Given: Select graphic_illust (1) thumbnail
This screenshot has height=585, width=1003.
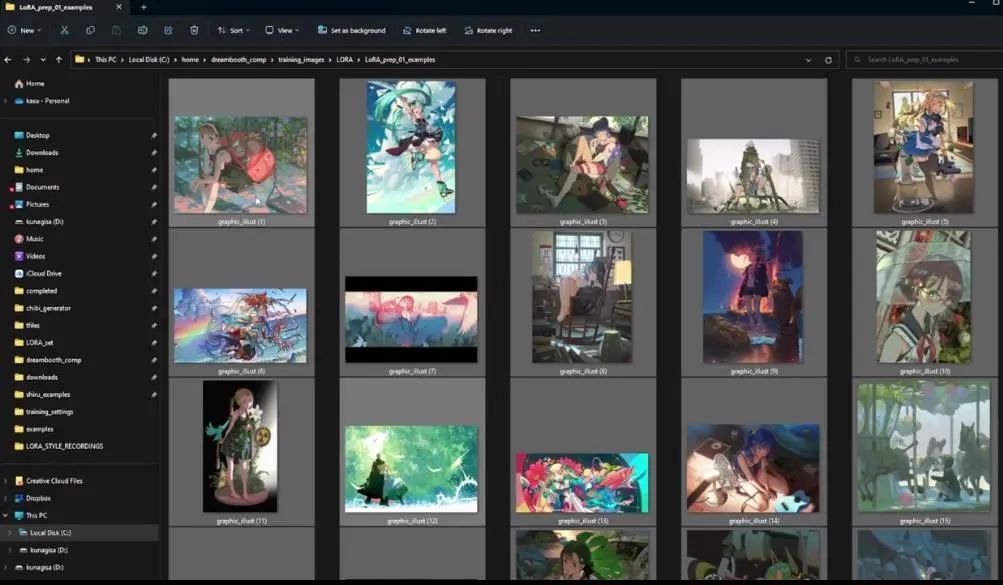Looking at the screenshot, I should pos(241,165).
